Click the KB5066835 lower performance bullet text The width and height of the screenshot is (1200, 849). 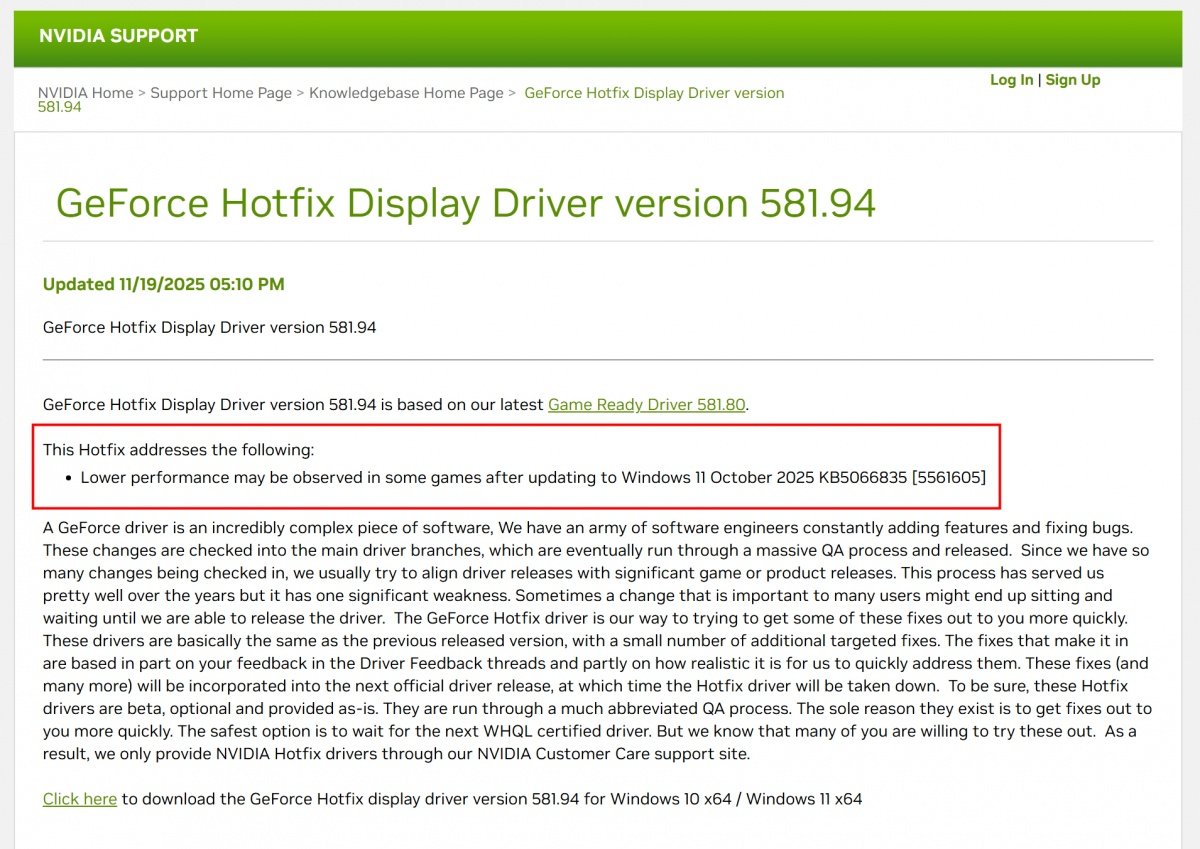[532, 477]
